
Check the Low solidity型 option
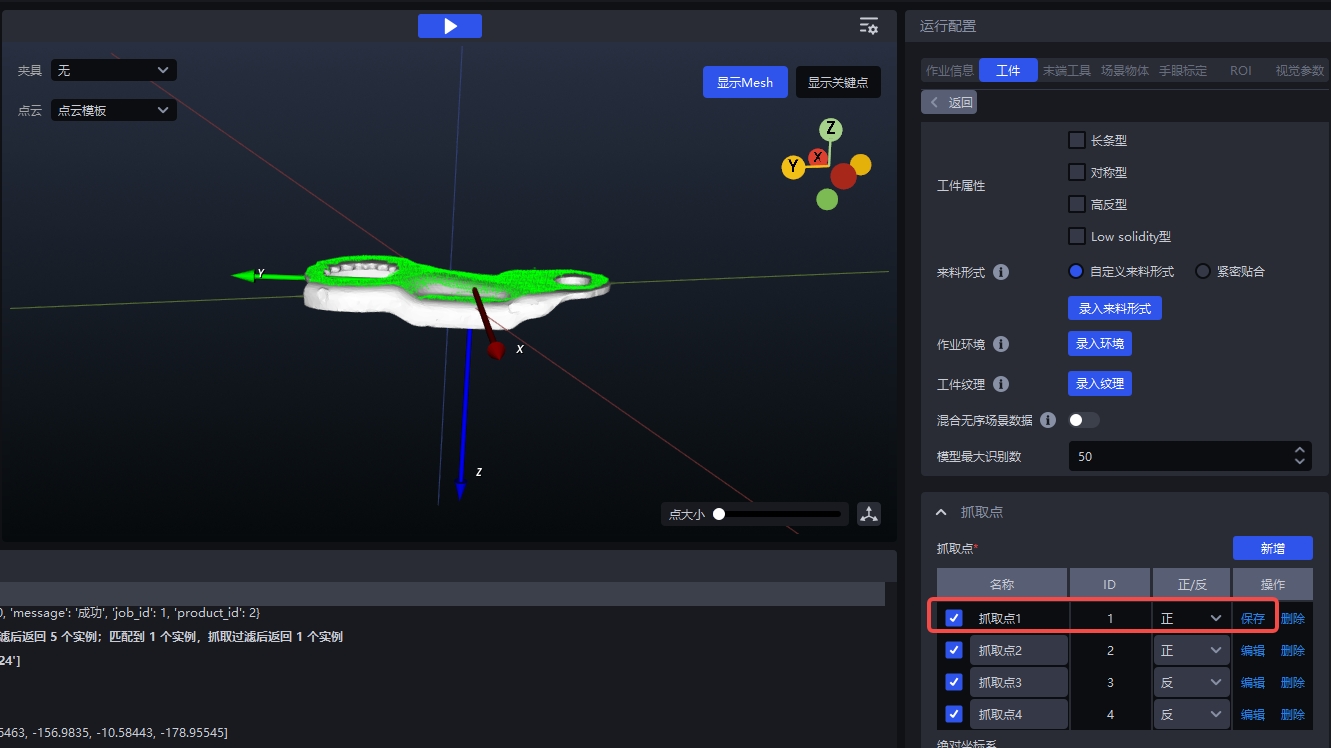(x=1077, y=237)
